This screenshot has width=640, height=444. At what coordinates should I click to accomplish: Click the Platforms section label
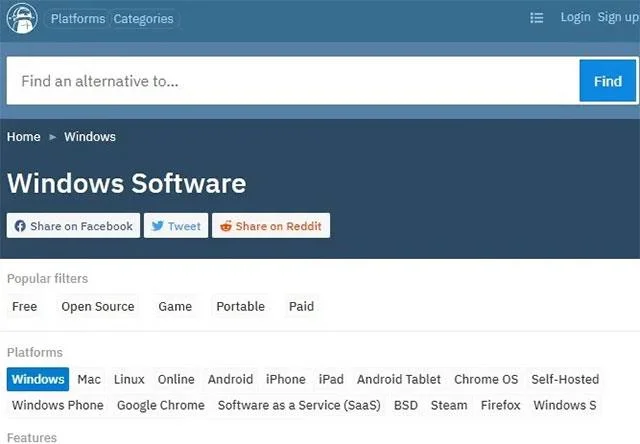point(35,352)
